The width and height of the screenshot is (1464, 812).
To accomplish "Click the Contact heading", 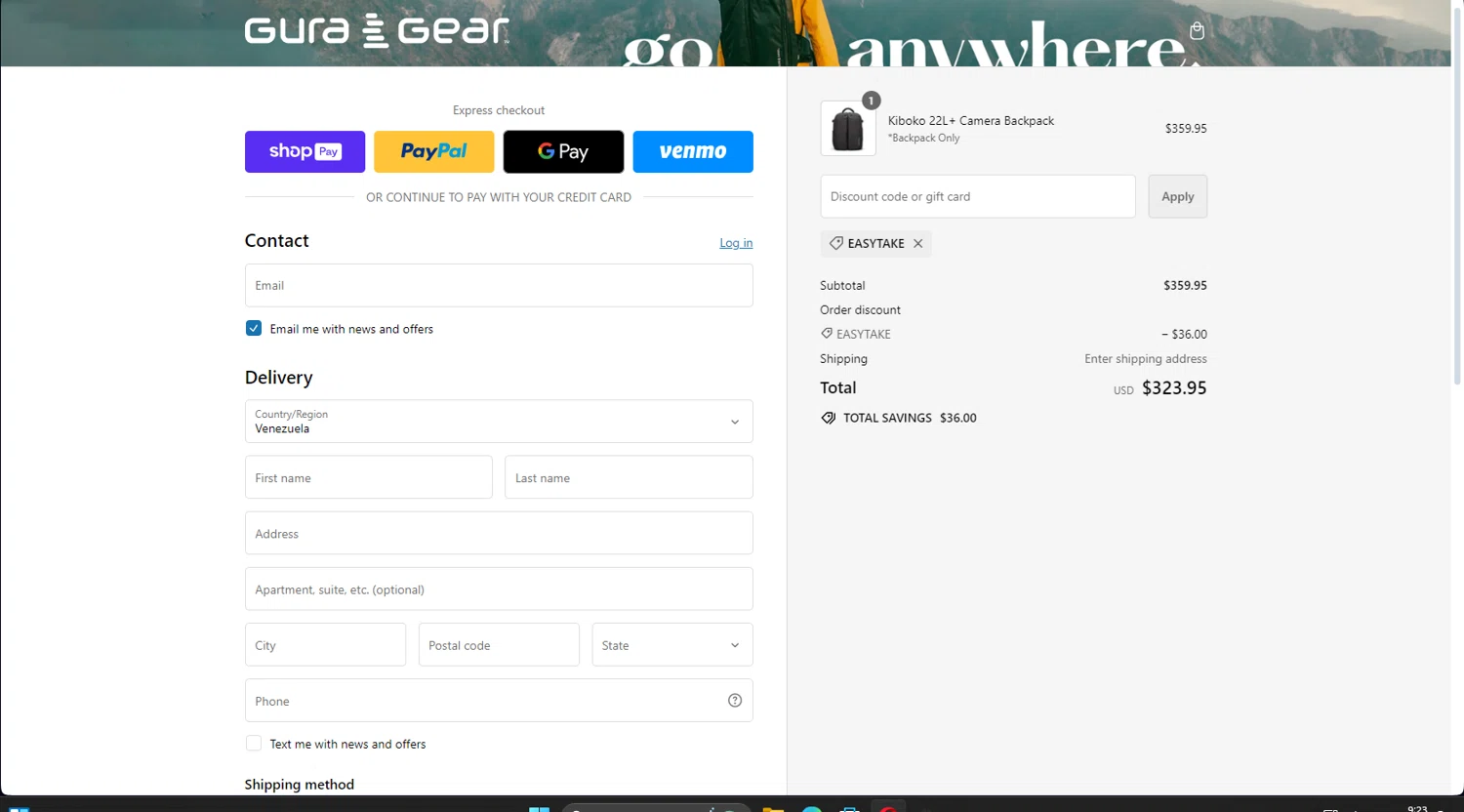I will tap(277, 241).
